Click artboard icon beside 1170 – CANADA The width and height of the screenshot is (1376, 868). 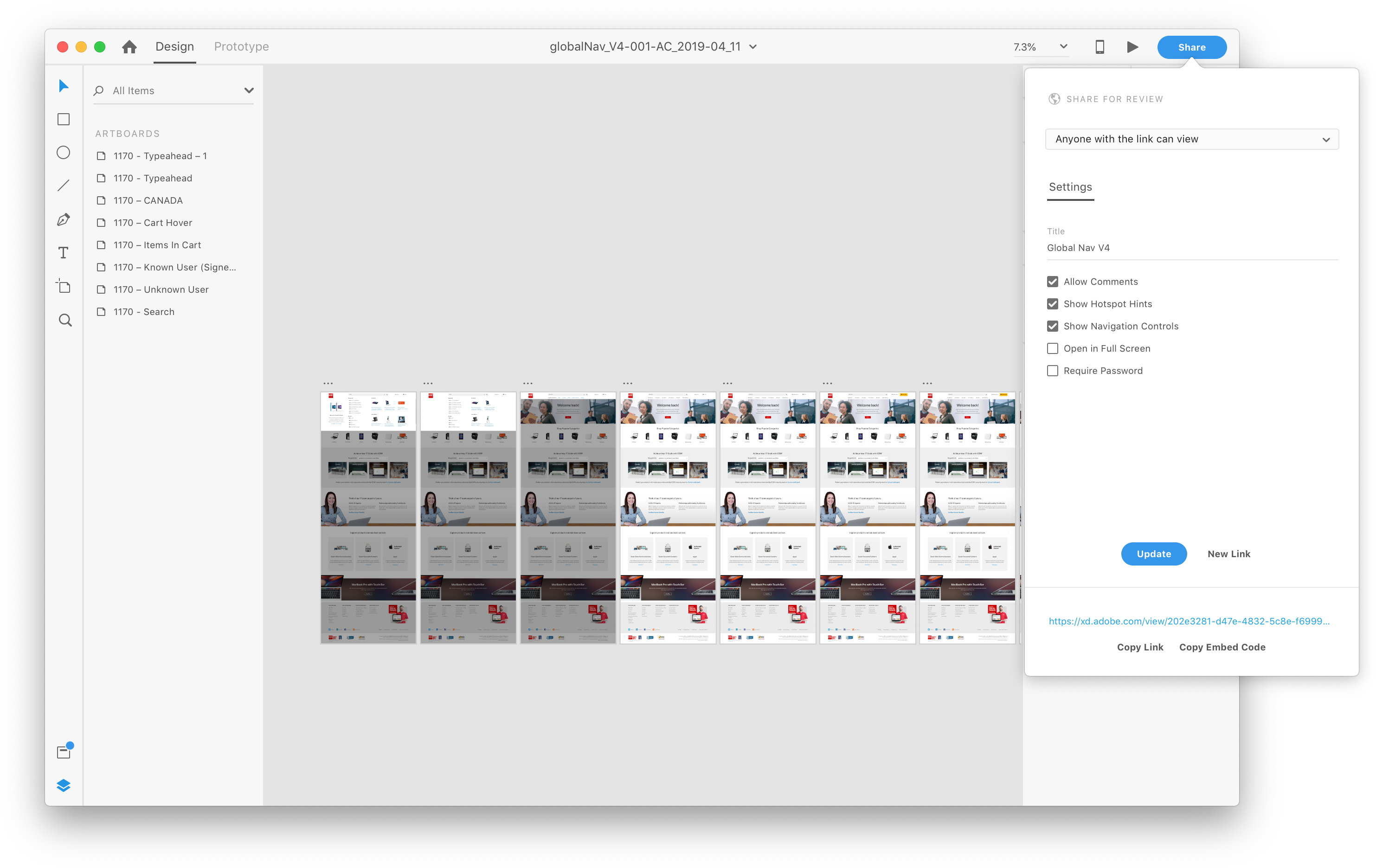click(x=101, y=200)
